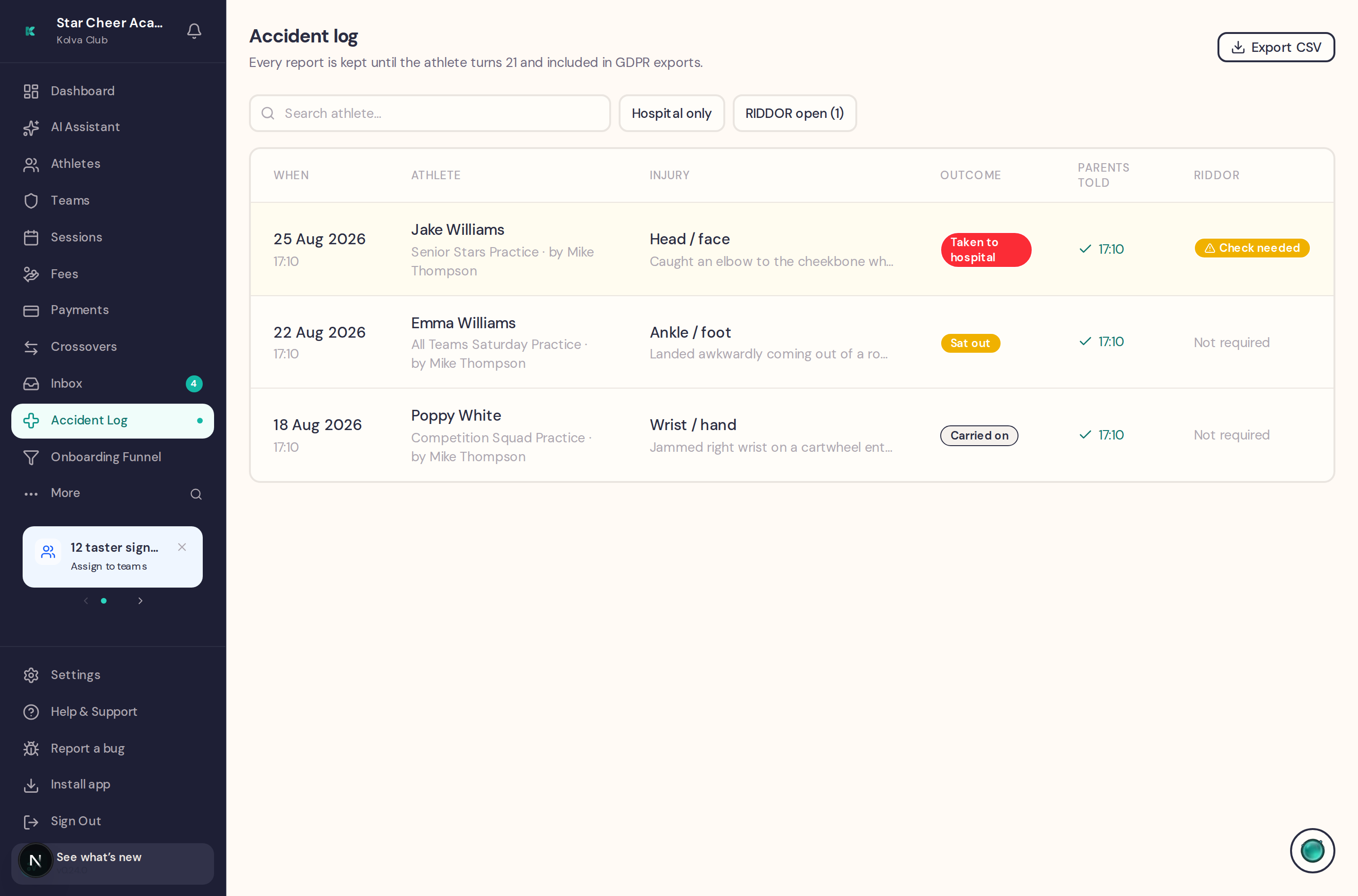Open Help & Support
Screen dimensions: 1358x896
coord(113,712)
